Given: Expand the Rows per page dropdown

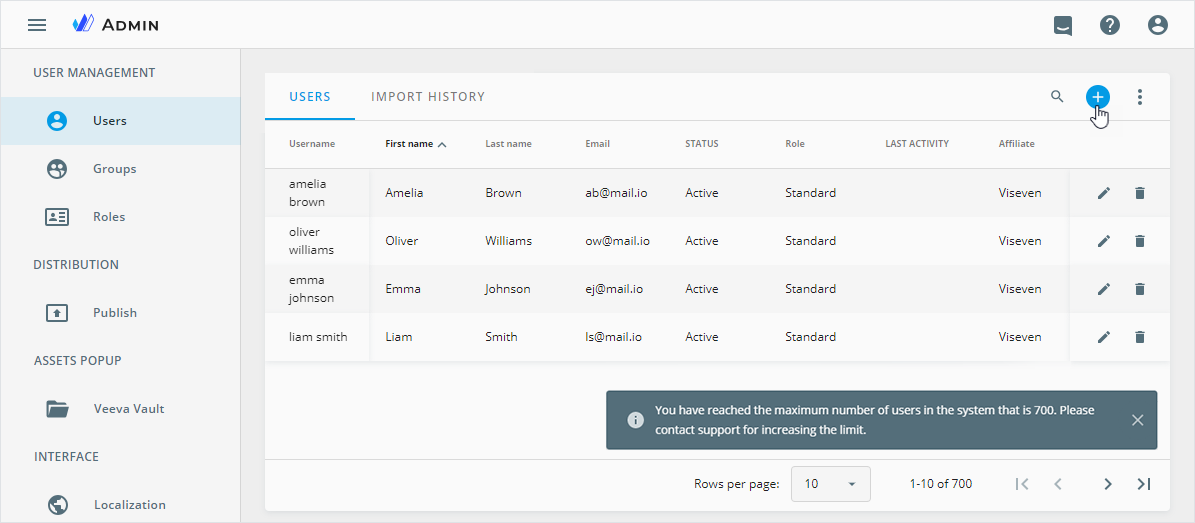Looking at the screenshot, I should click(x=830, y=484).
